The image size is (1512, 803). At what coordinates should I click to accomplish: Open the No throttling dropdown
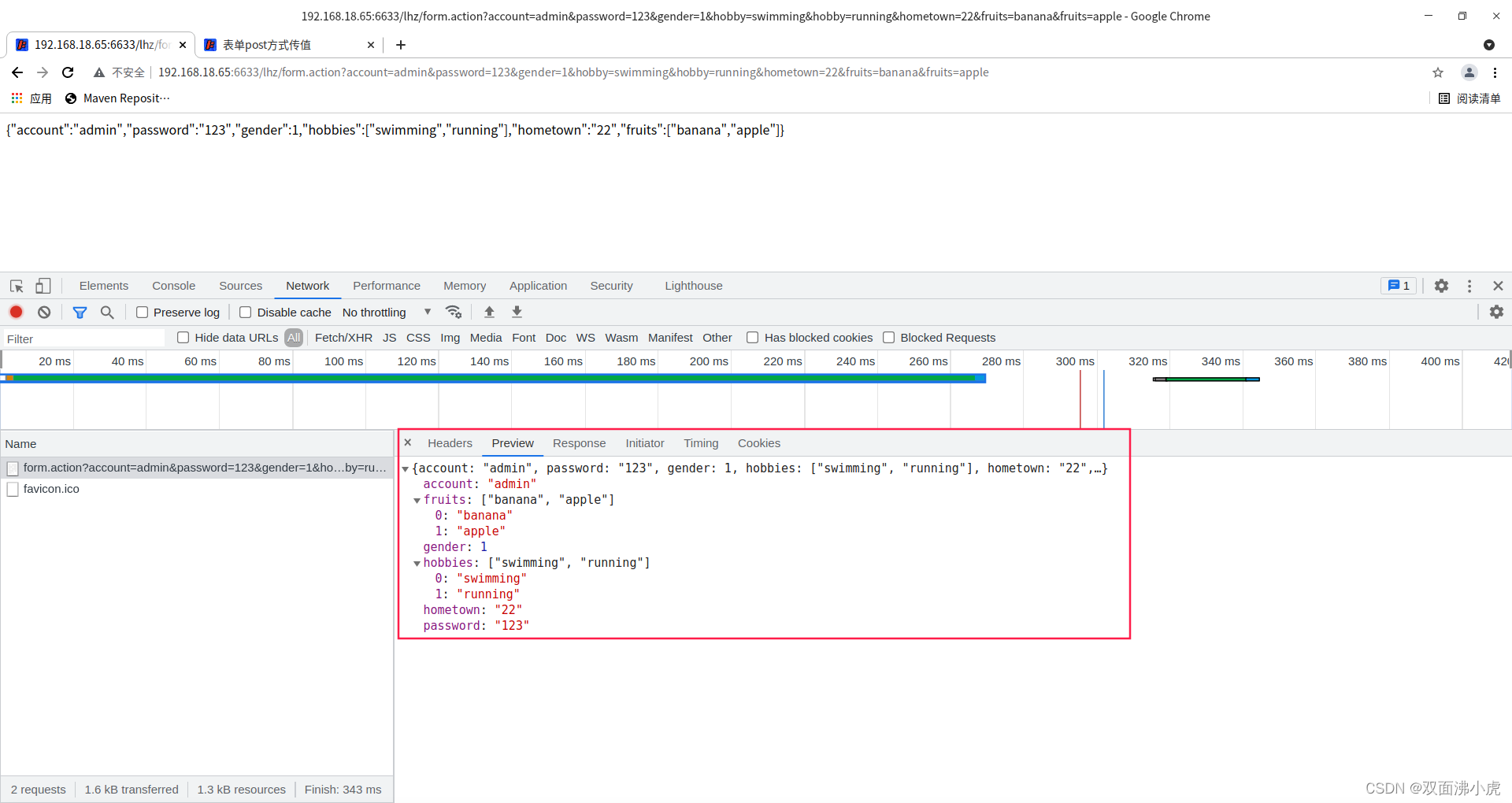coord(386,312)
